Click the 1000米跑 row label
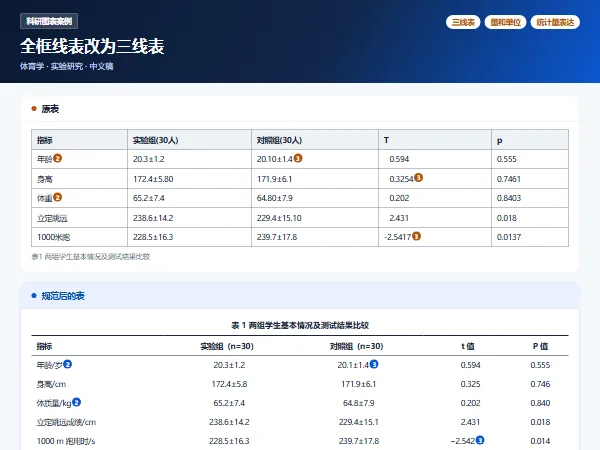Viewport: 600px width, 450px height. click(54, 237)
